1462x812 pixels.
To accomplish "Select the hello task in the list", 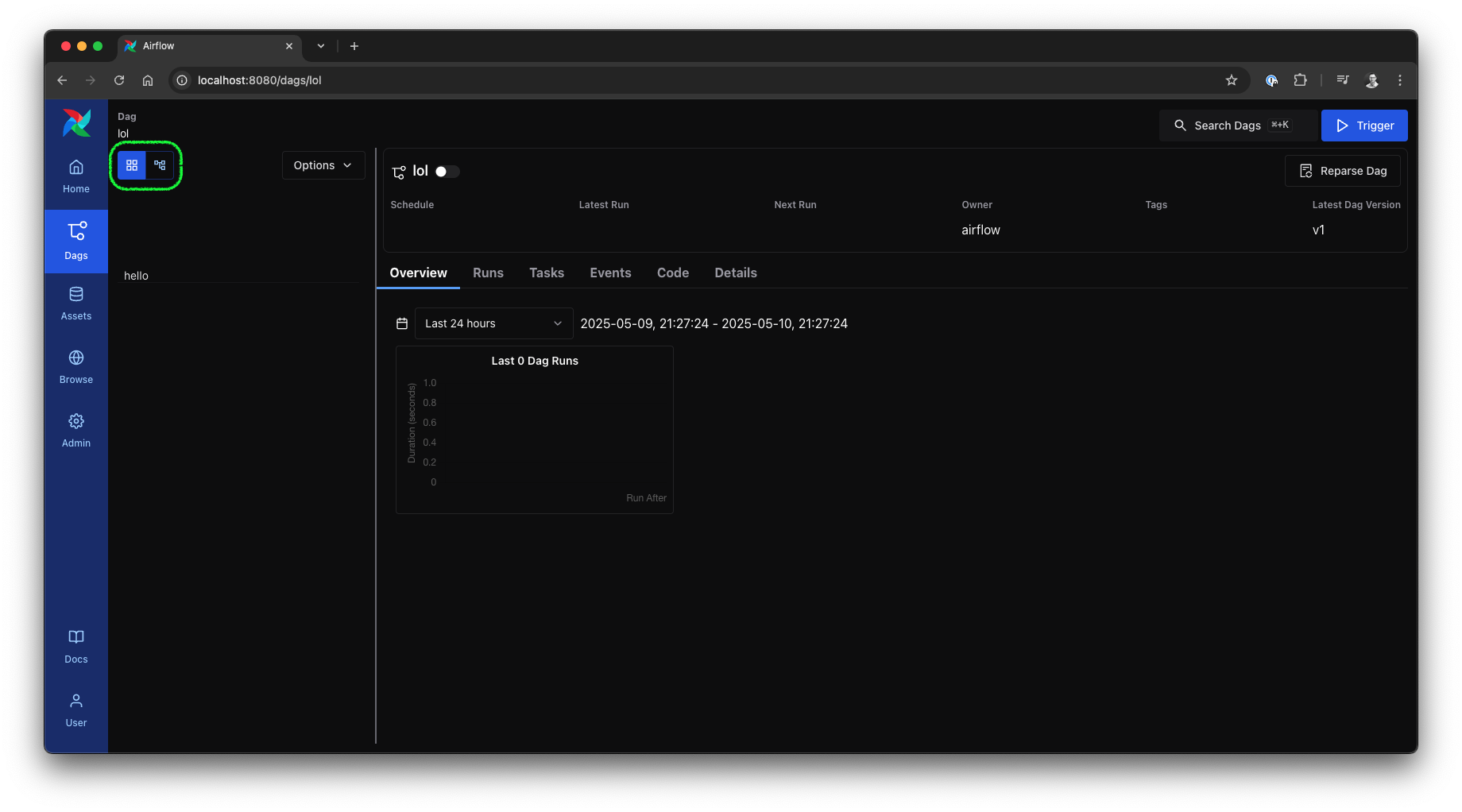I will (x=136, y=275).
